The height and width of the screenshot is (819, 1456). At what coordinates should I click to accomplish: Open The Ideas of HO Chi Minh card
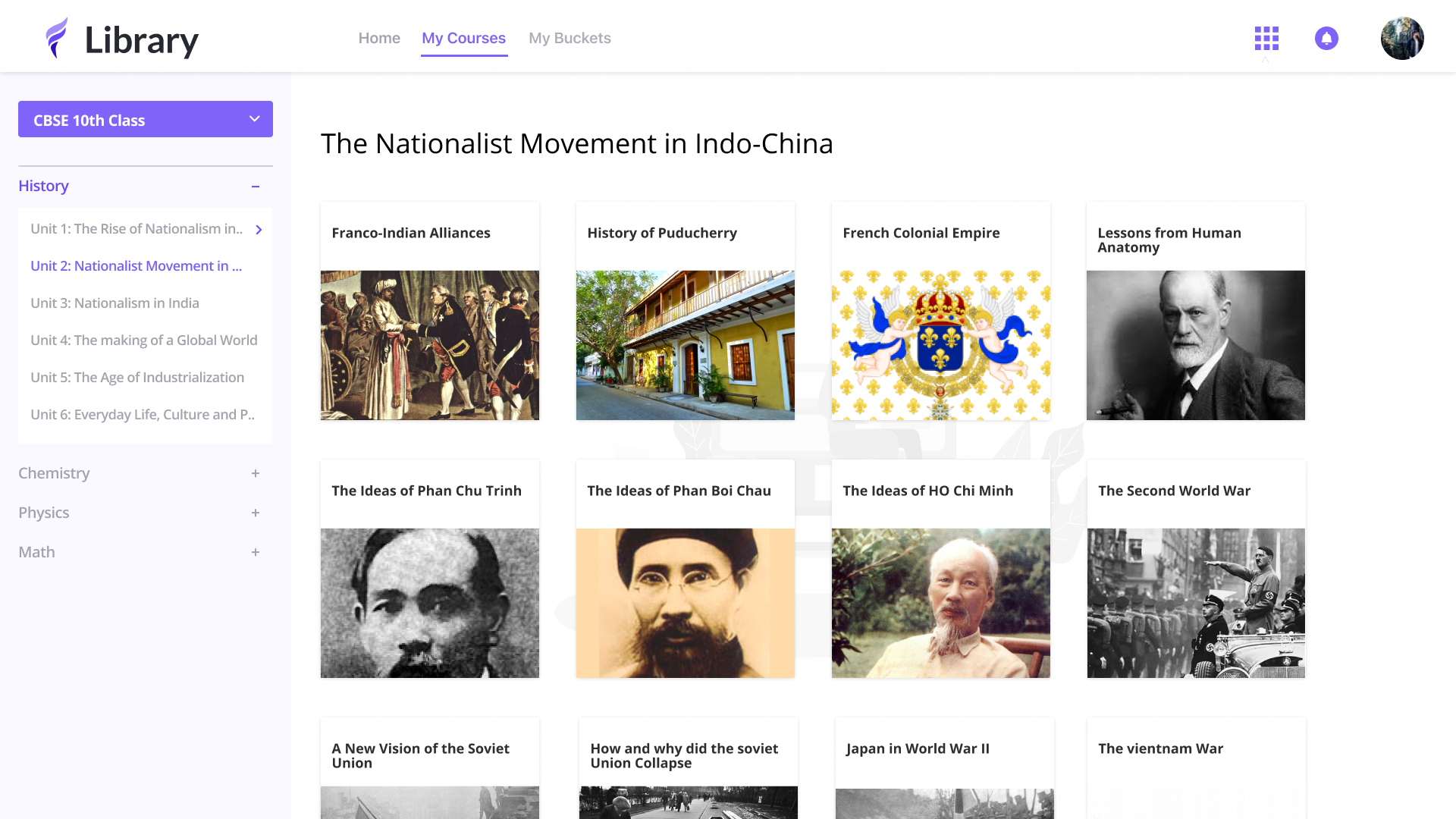940,569
